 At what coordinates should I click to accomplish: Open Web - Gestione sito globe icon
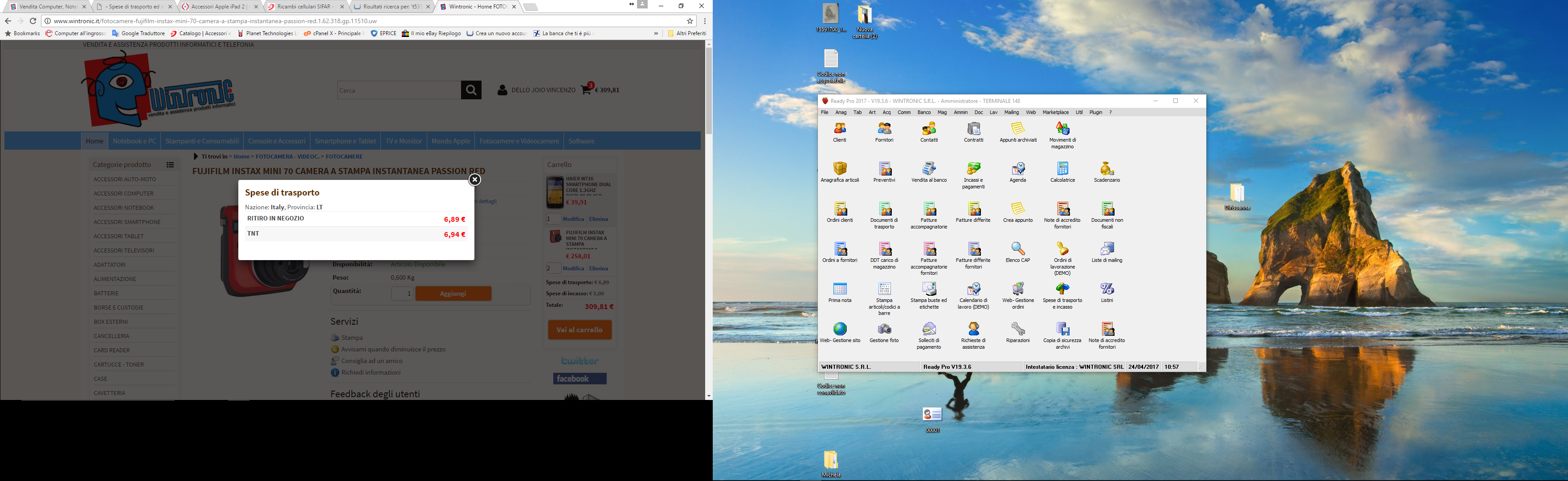pos(840,329)
